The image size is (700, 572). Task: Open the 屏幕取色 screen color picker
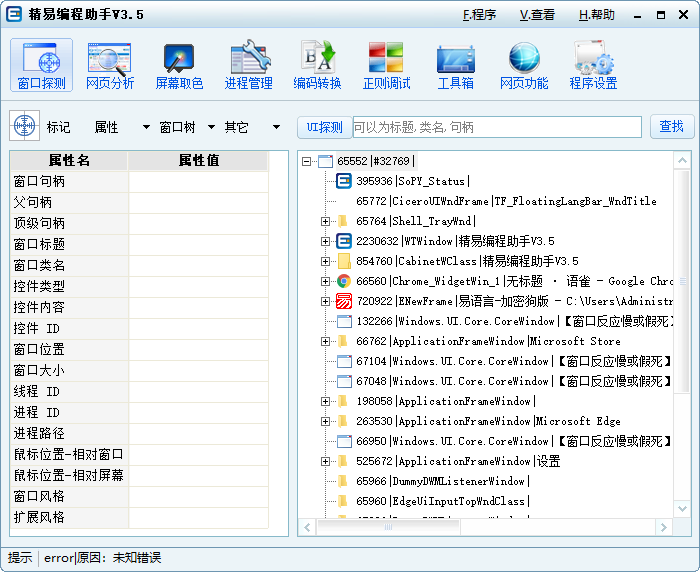click(x=179, y=65)
